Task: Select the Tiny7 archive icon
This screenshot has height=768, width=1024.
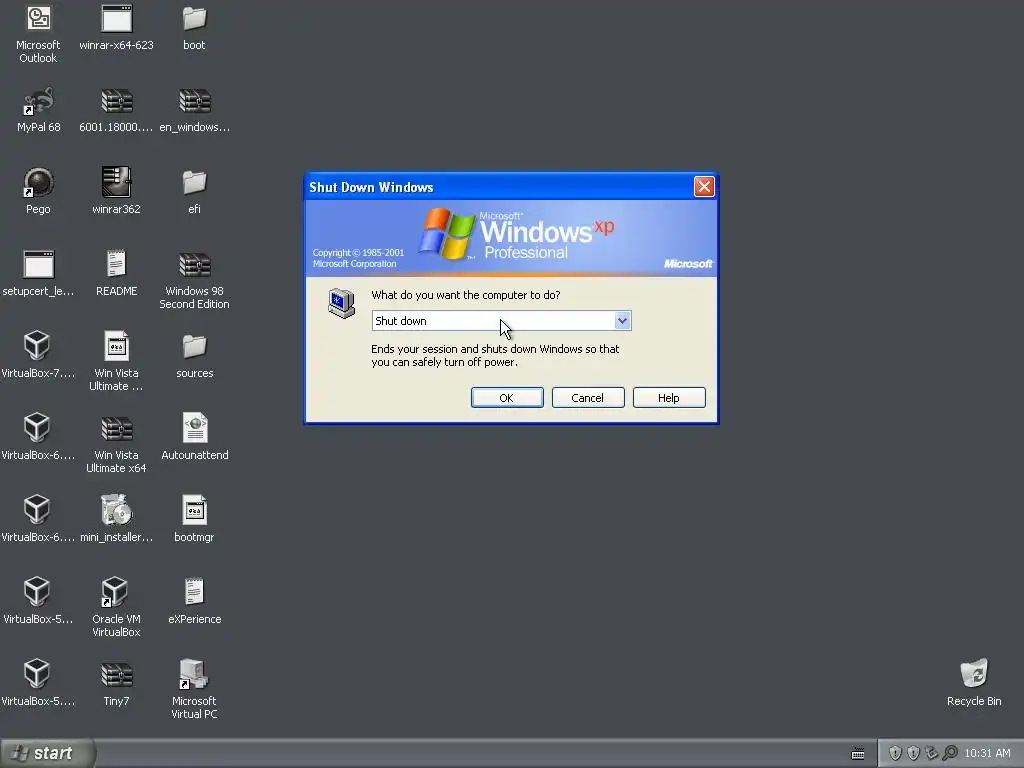Action: [116, 675]
